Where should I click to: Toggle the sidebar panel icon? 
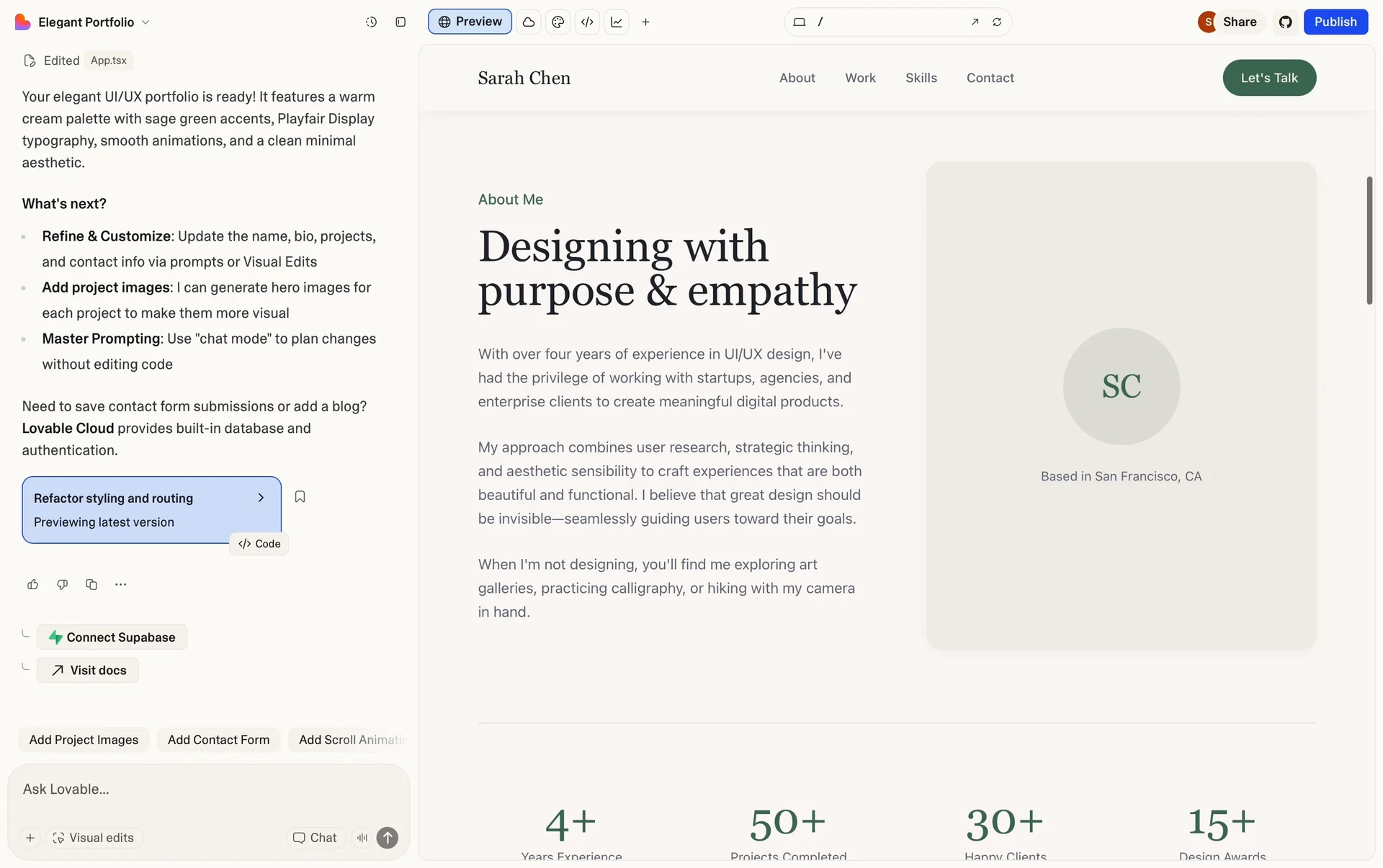tap(400, 22)
